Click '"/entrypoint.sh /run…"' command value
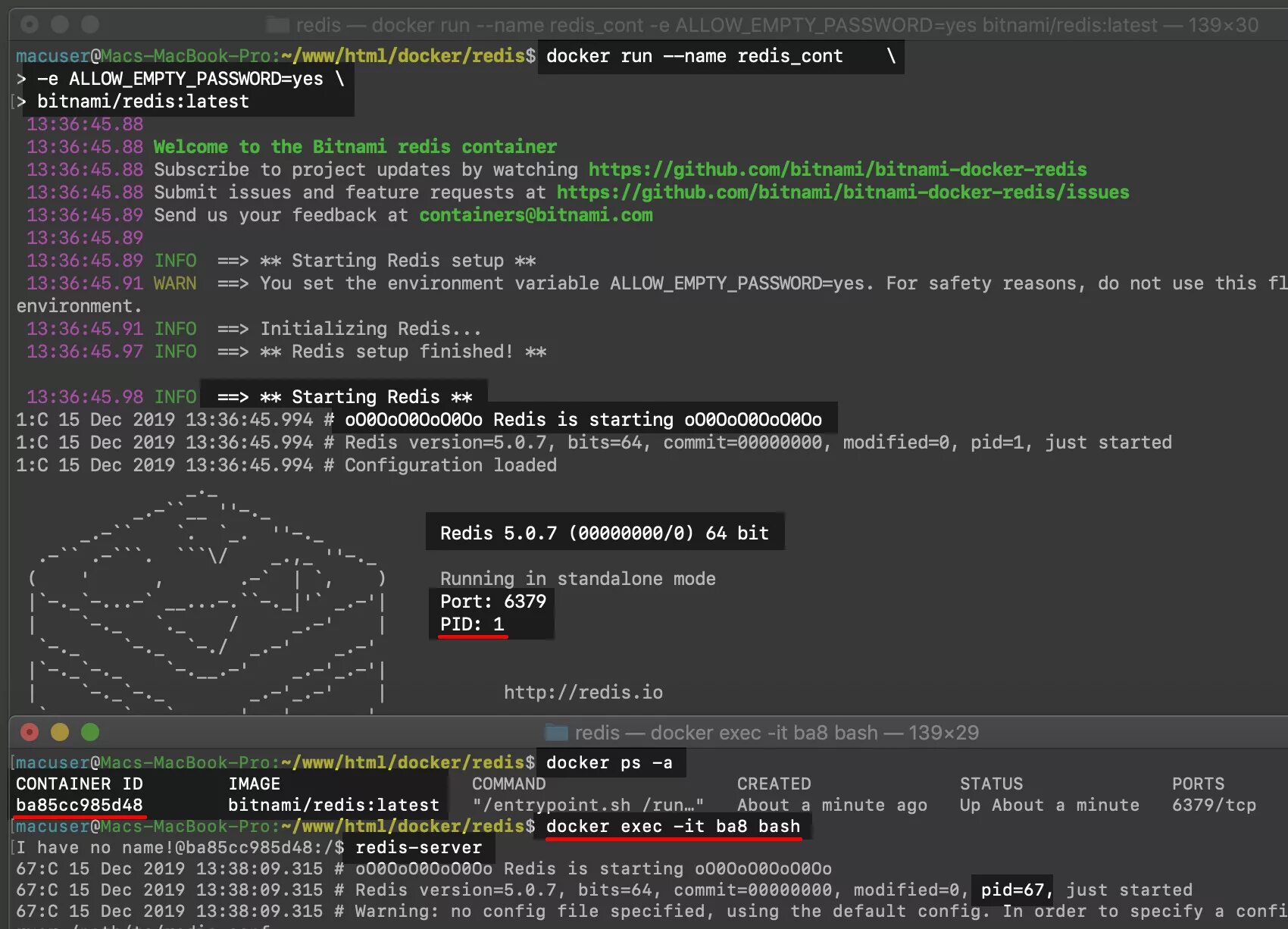This screenshot has width=1288, height=929. click(x=588, y=805)
